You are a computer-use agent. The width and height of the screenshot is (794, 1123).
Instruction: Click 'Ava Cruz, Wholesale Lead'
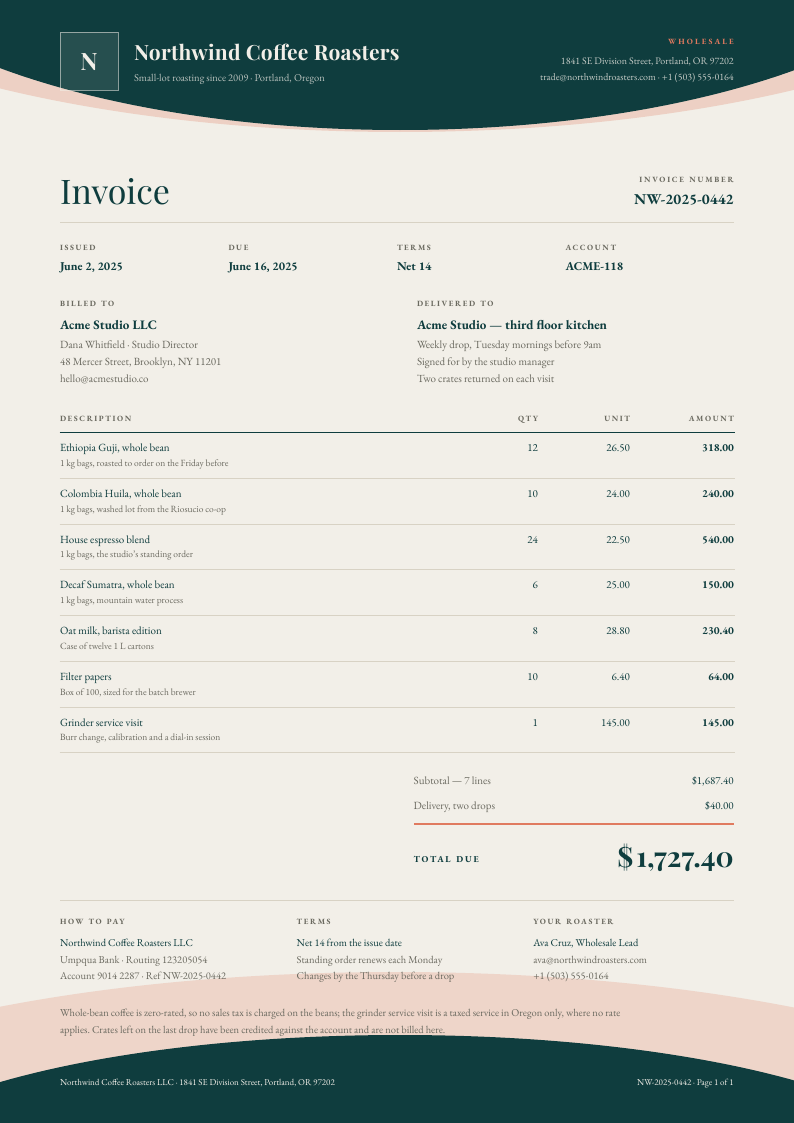point(586,943)
